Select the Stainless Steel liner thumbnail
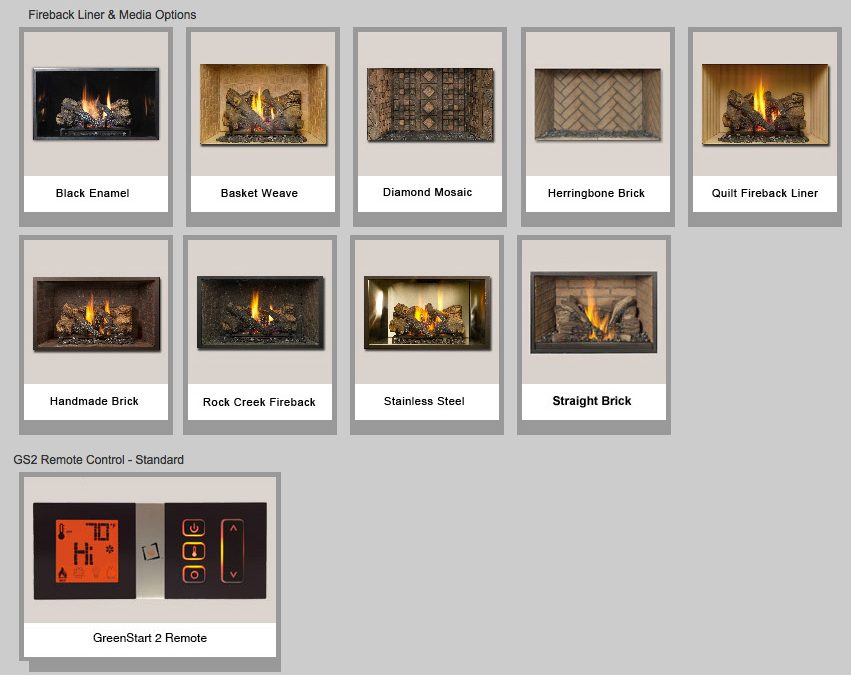This screenshot has width=851, height=675. point(428,313)
